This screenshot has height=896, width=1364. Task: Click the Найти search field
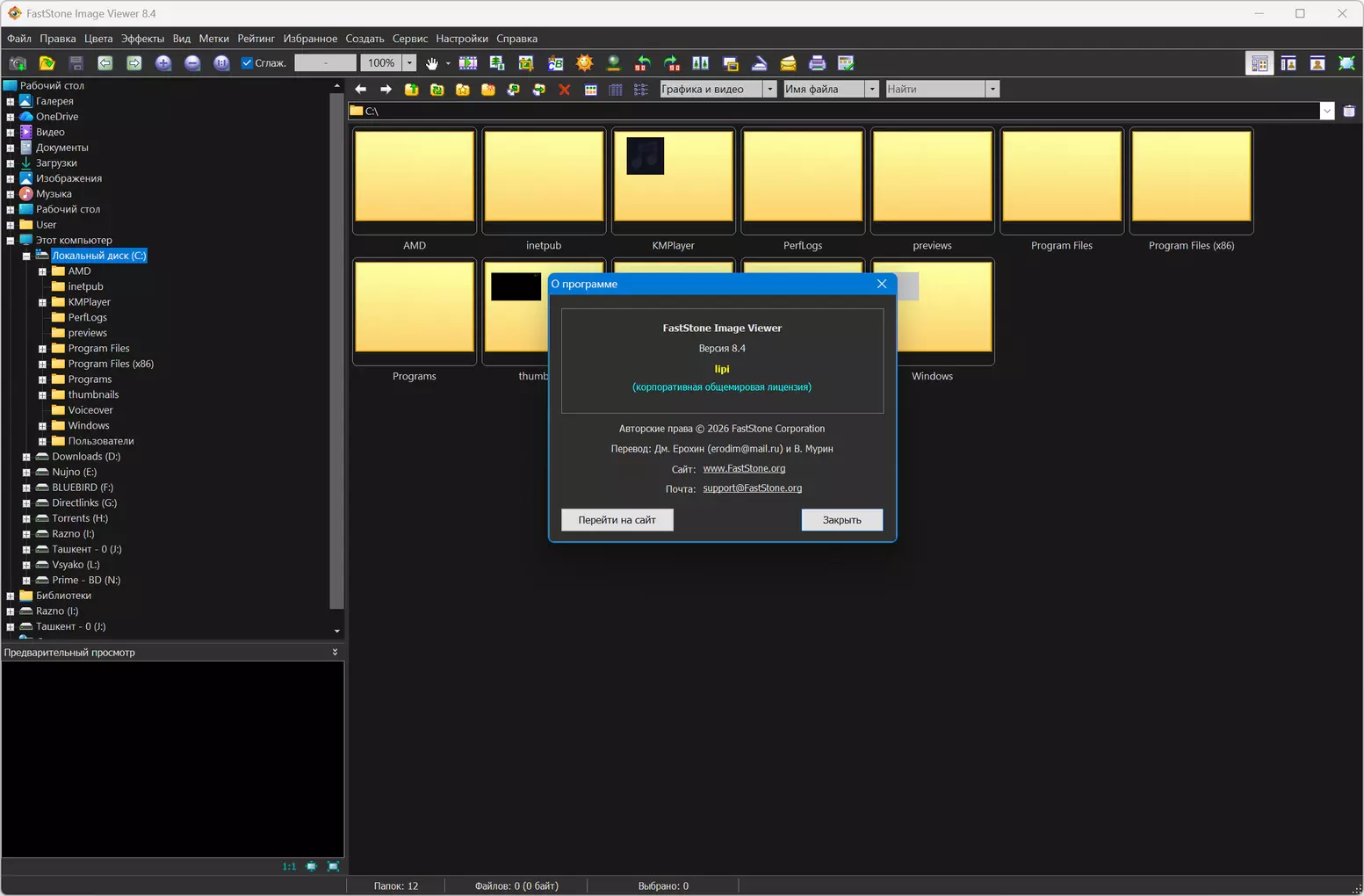(935, 89)
